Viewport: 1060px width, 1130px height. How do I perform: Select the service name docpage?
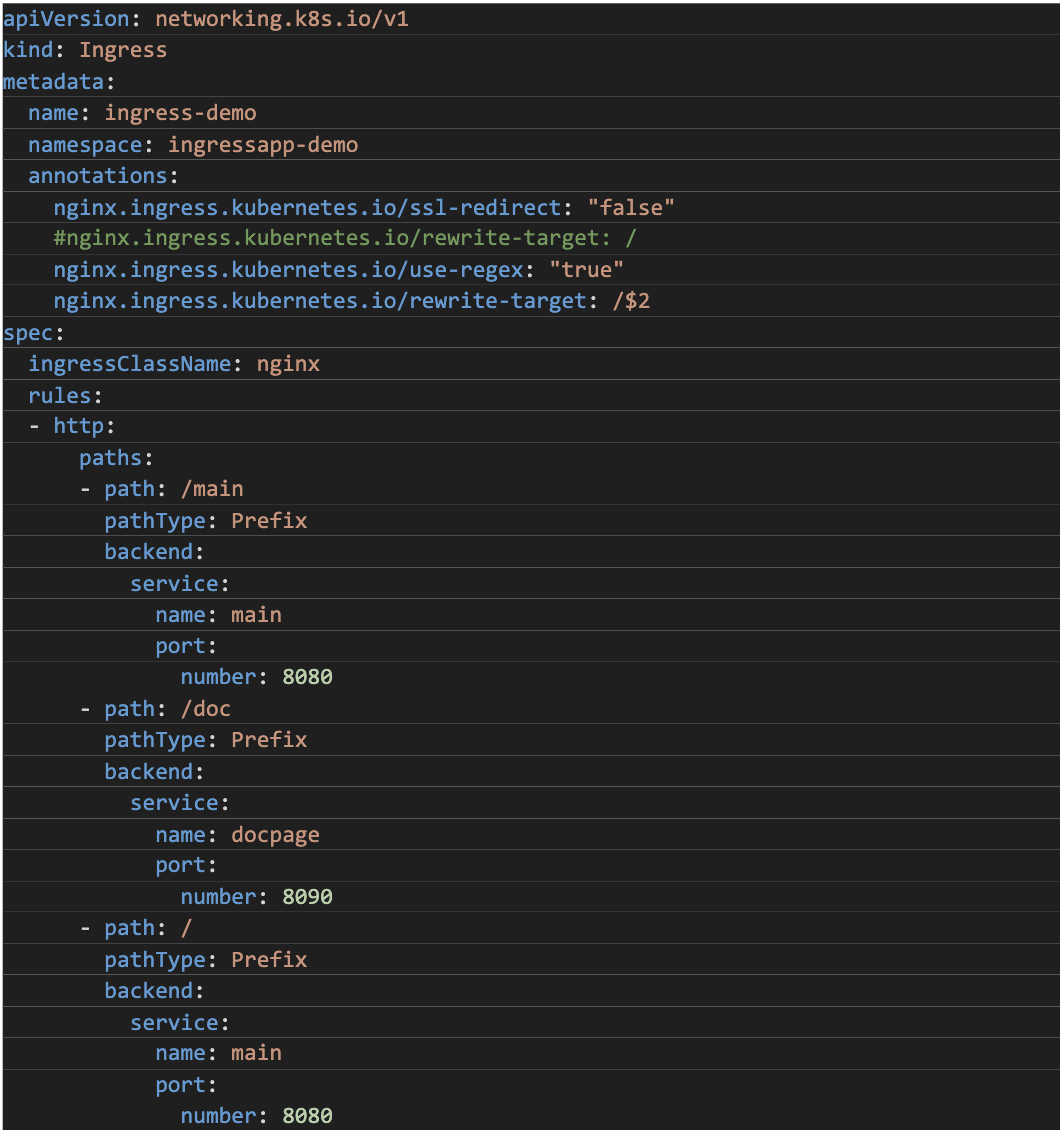coord(275,834)
